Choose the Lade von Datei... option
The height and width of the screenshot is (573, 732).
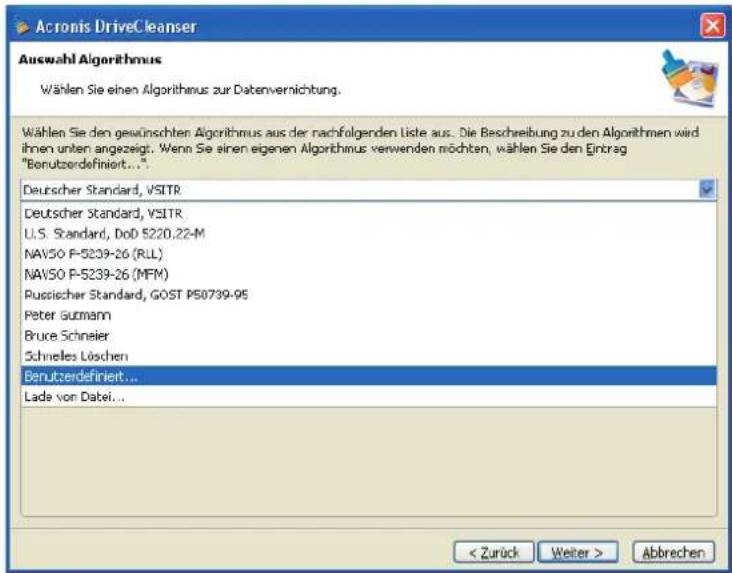(368, 396)
